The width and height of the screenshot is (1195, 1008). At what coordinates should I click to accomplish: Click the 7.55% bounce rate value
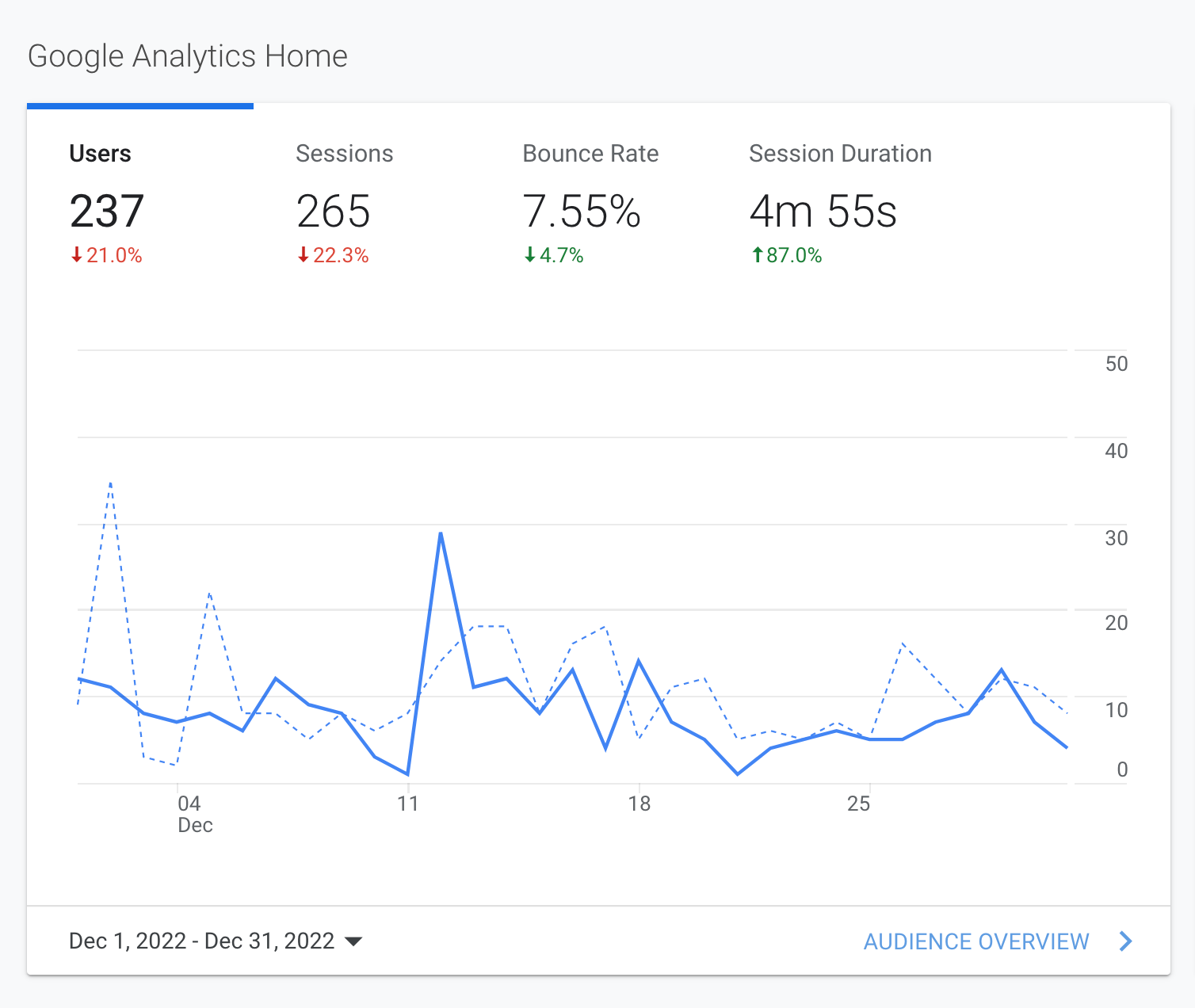click(x=582, y=212)
